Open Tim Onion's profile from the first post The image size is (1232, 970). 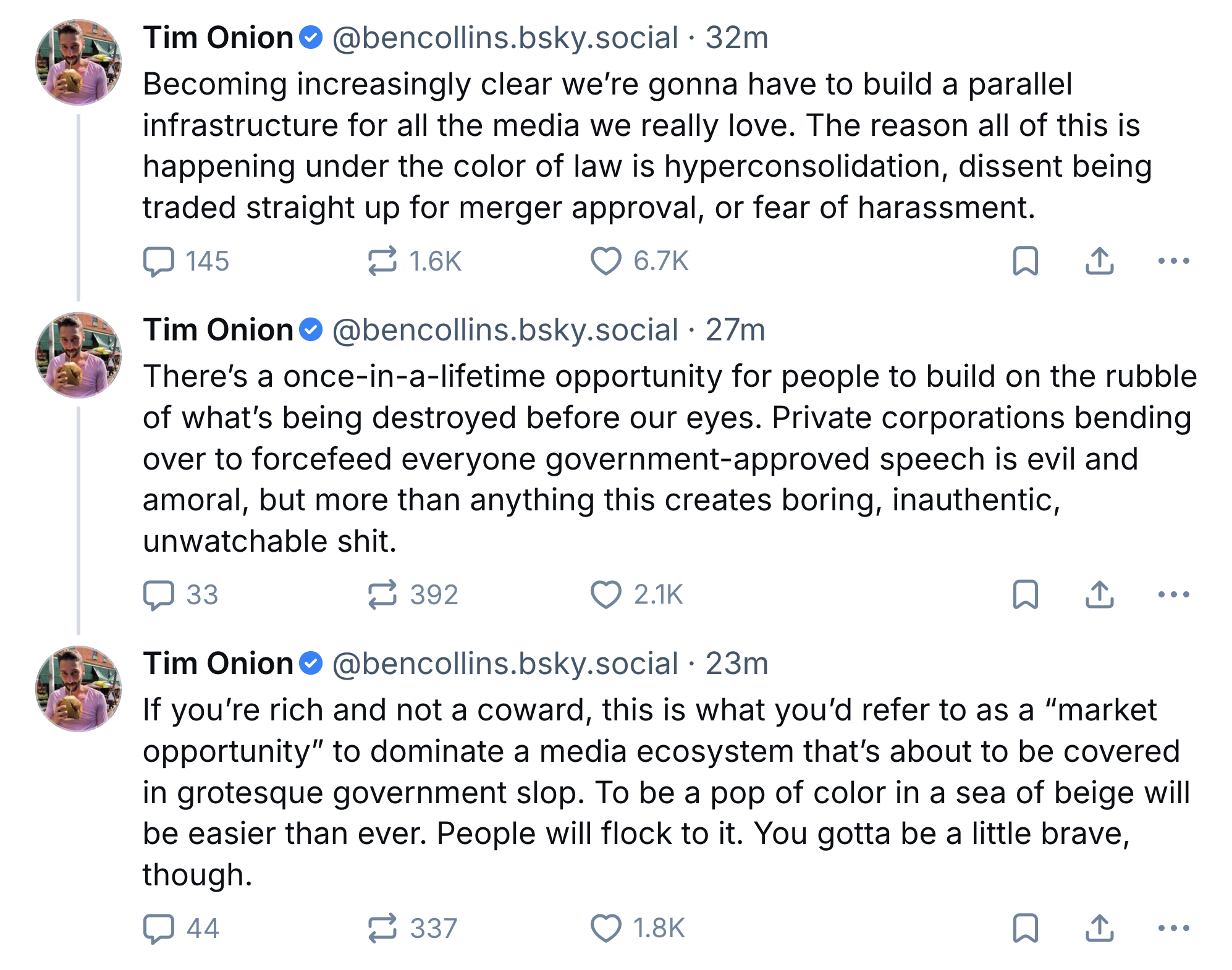[x=217, y=38]
